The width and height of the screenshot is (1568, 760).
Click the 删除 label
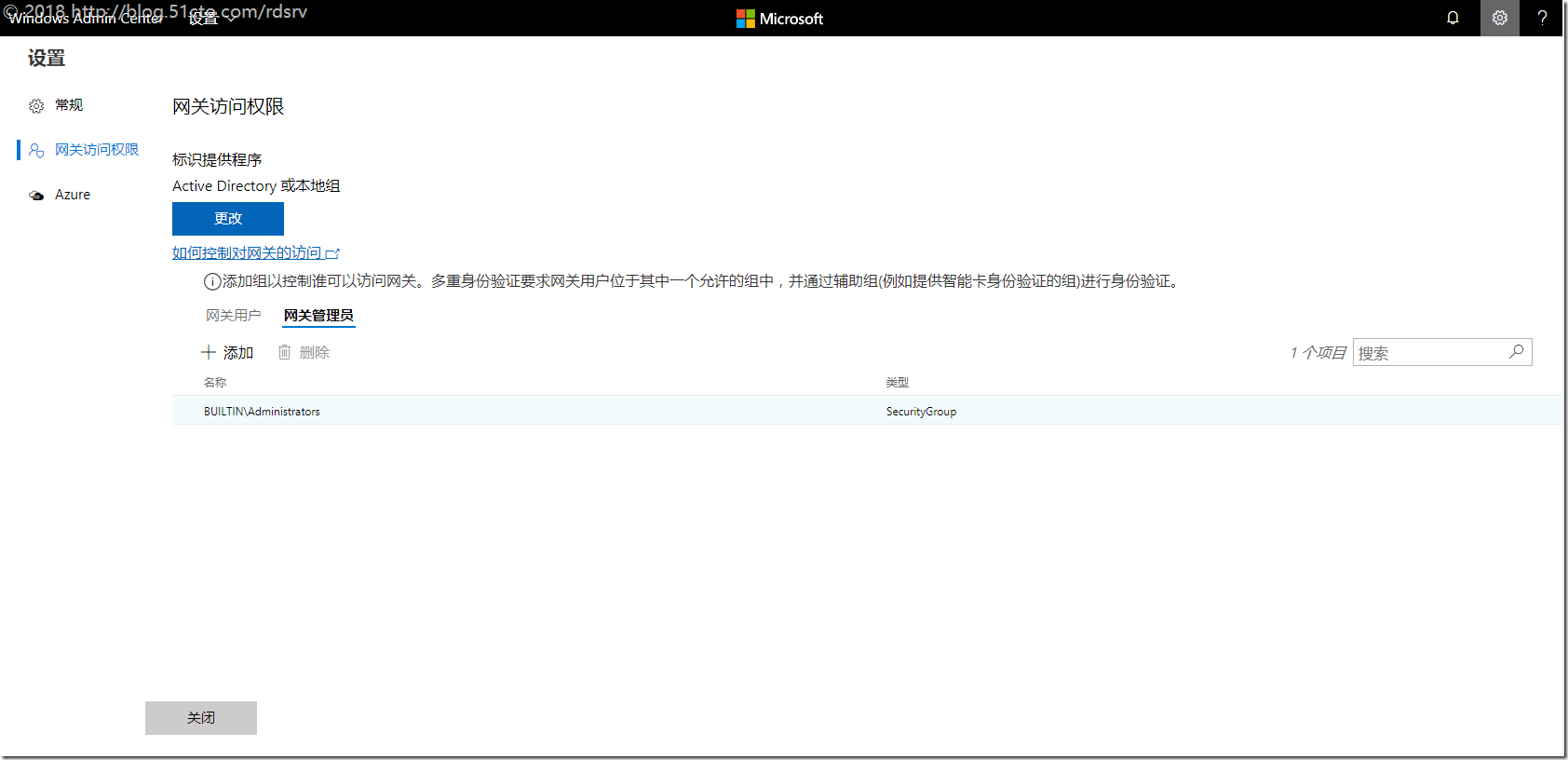[315, 352]
